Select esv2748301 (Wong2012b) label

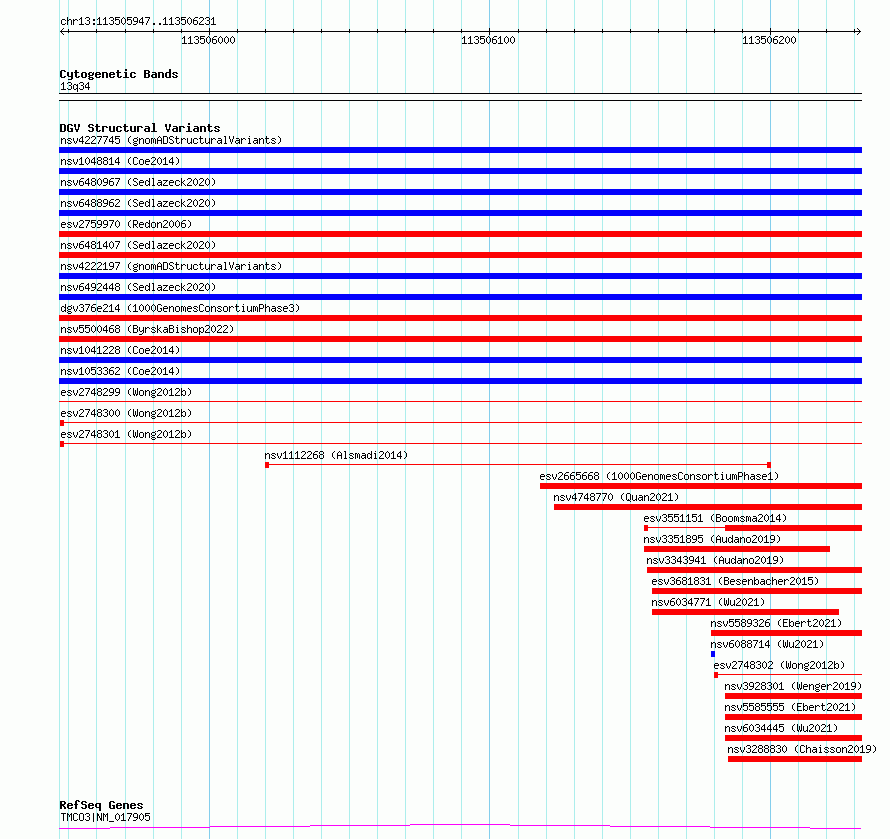point(126,434)
